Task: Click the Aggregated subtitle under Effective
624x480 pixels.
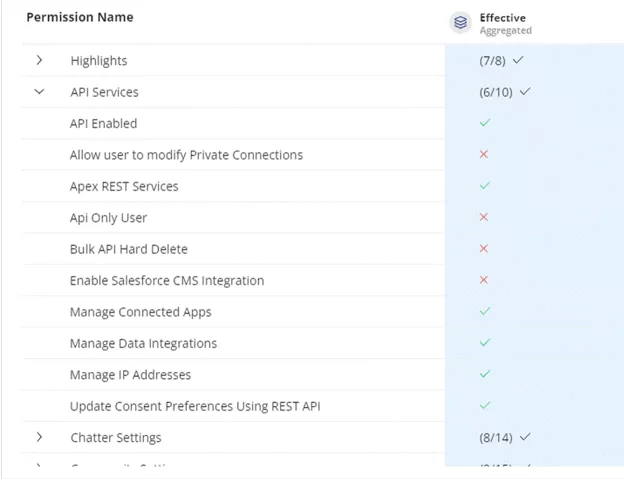Action: (505, 31)
